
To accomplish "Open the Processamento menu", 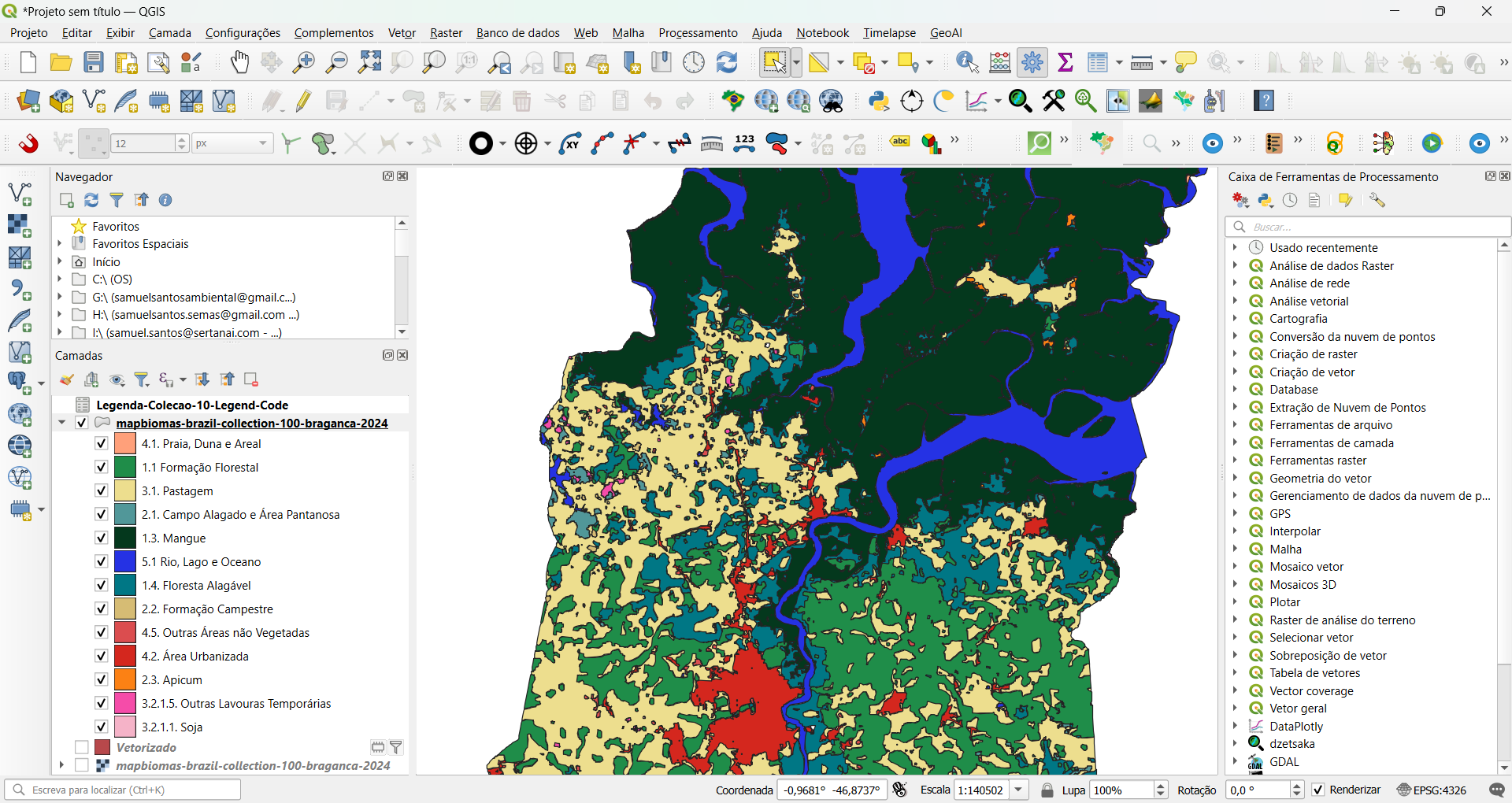I will pos(697,33).
